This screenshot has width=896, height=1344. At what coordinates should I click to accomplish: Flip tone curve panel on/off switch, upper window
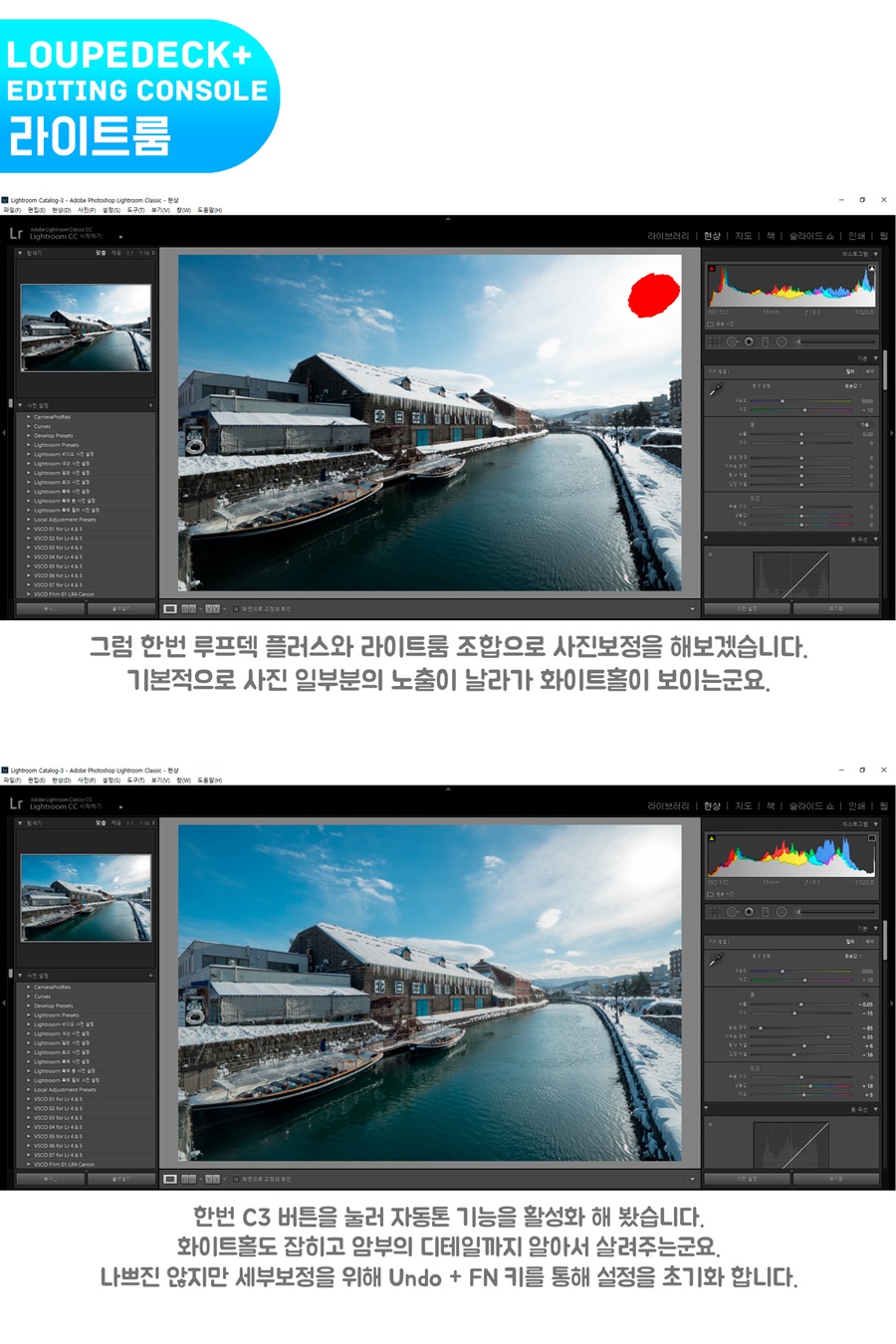708,540
